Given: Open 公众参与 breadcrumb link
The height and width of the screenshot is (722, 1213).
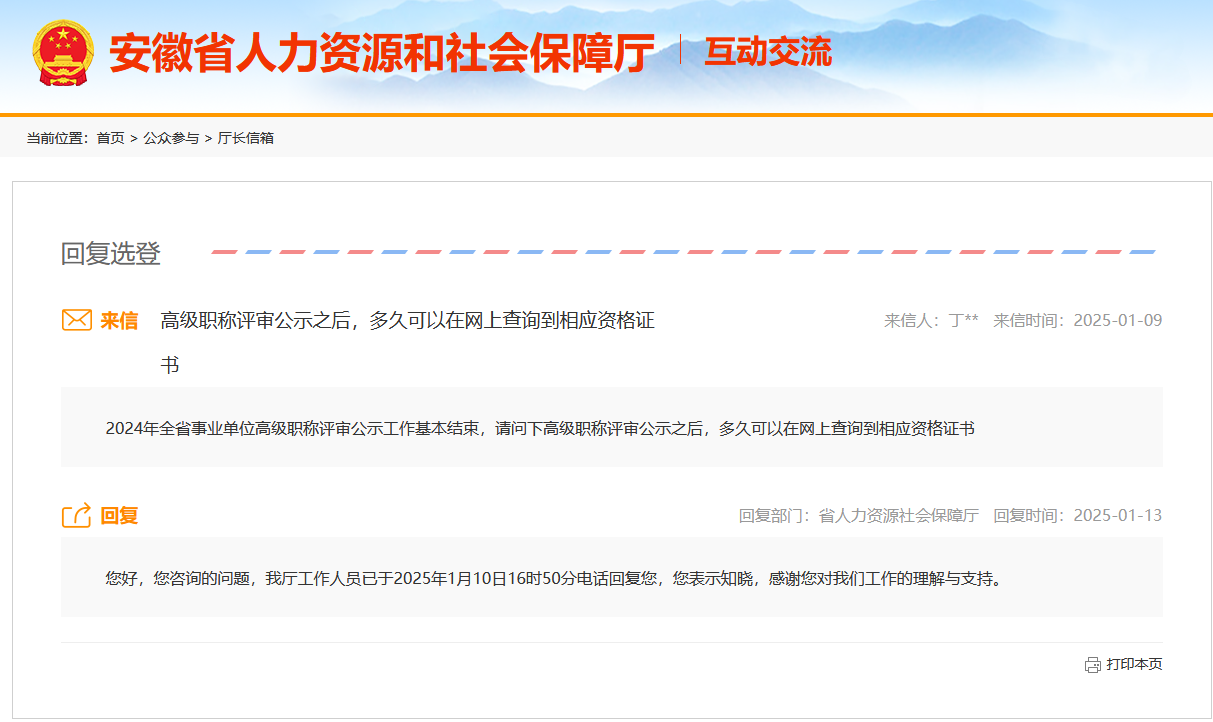Looking at the screenshot, I should click(171, 138).
